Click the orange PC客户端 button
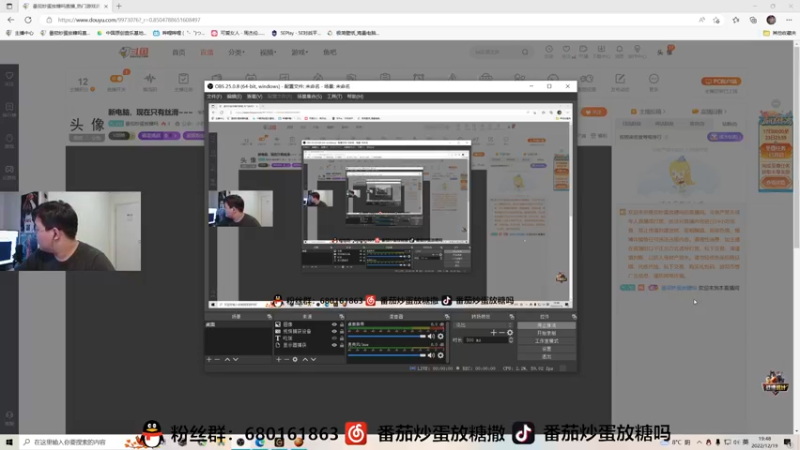 [x=721, y=81]
